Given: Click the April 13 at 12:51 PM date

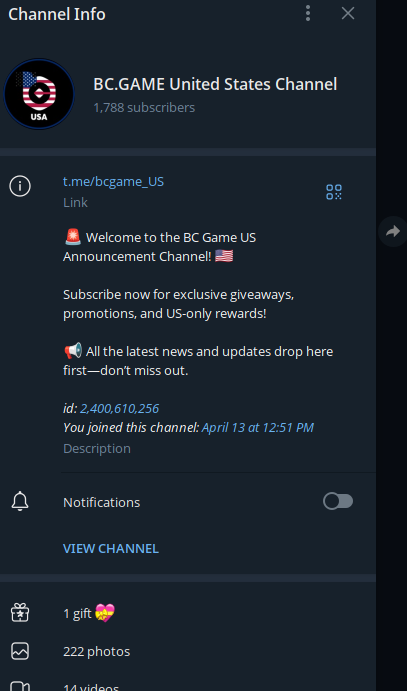Looking at the screenshot, I should [258, 427].
